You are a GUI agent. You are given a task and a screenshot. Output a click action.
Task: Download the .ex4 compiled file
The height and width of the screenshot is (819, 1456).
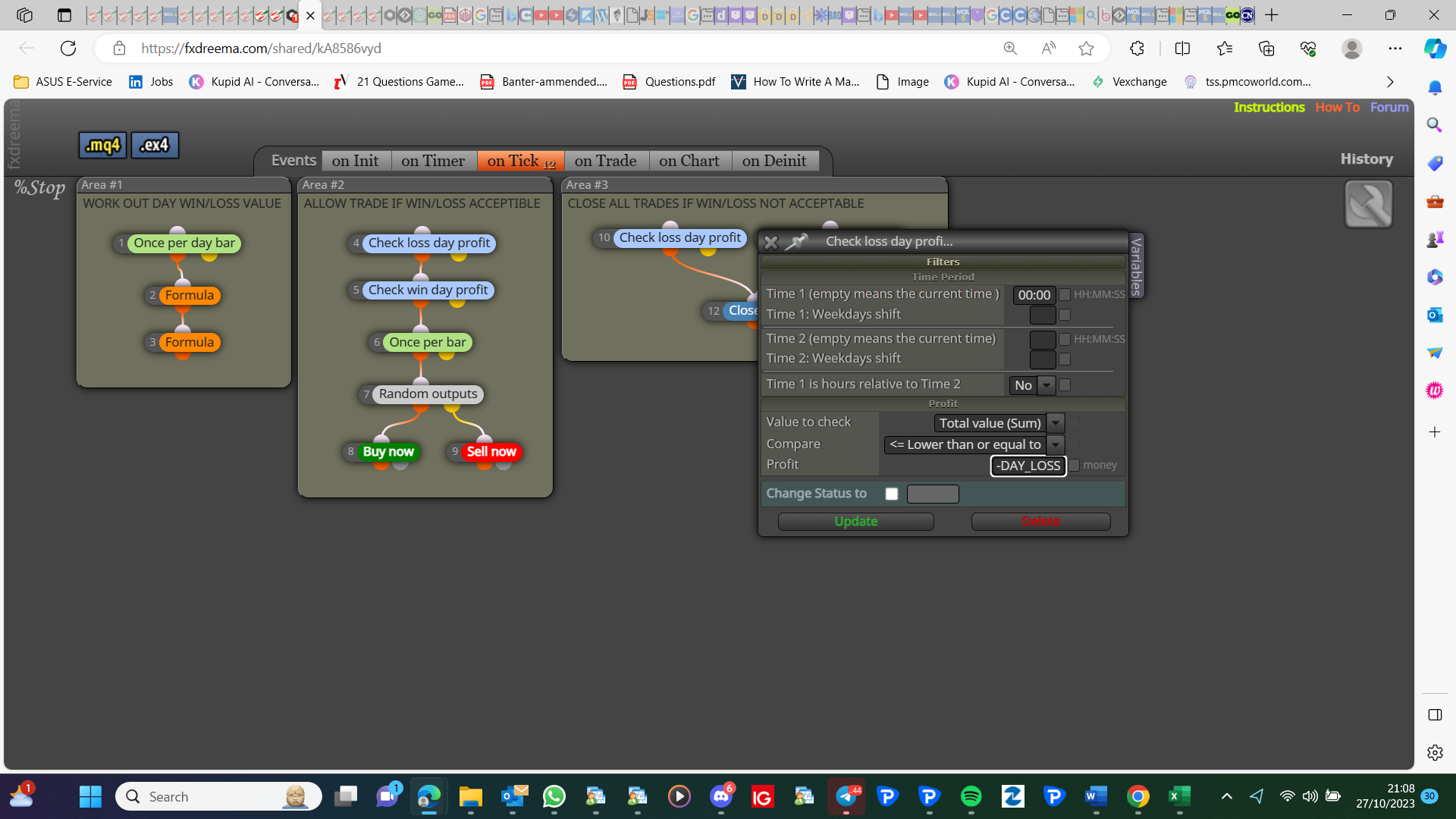[x=155, y=145]
